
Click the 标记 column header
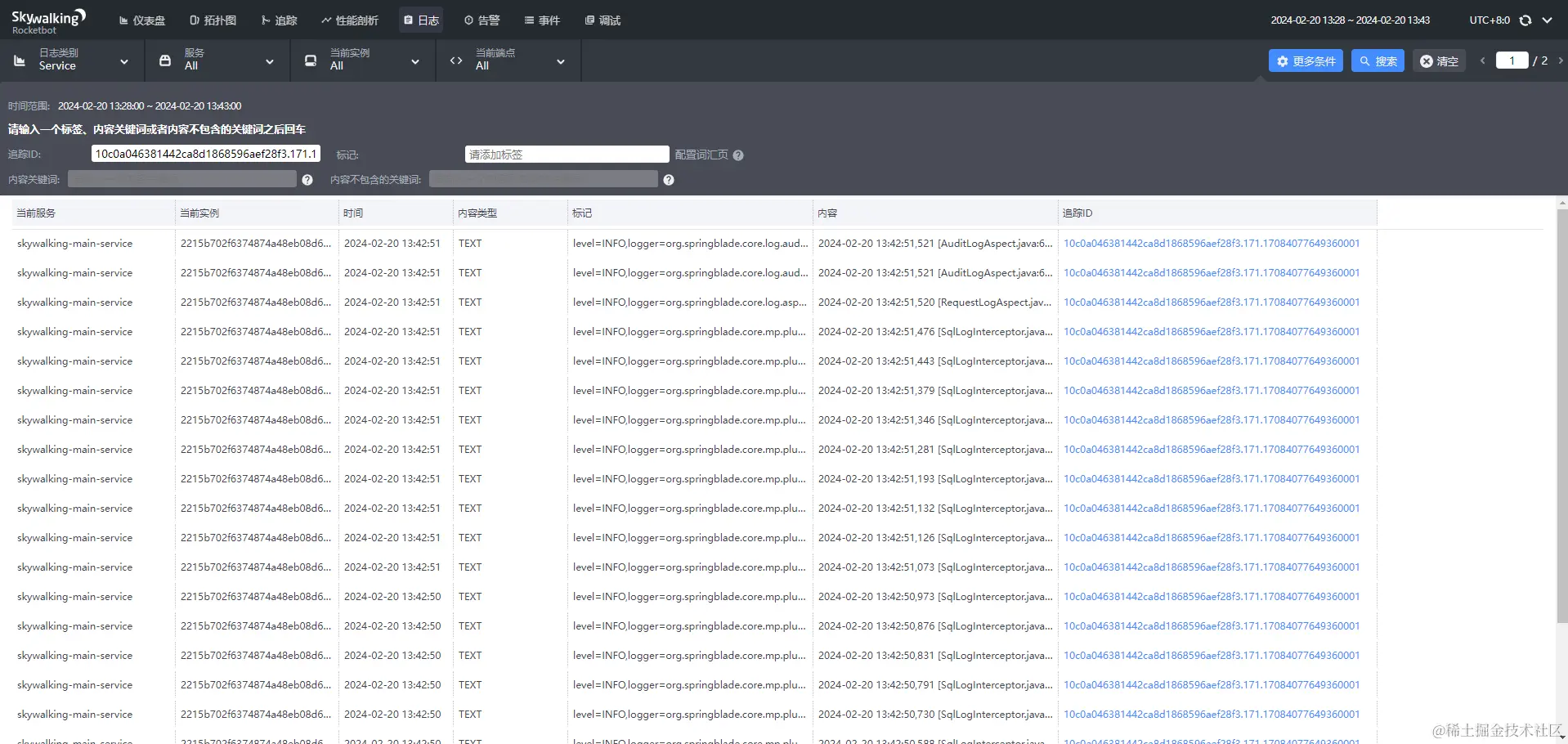click(x=690, y=213)
